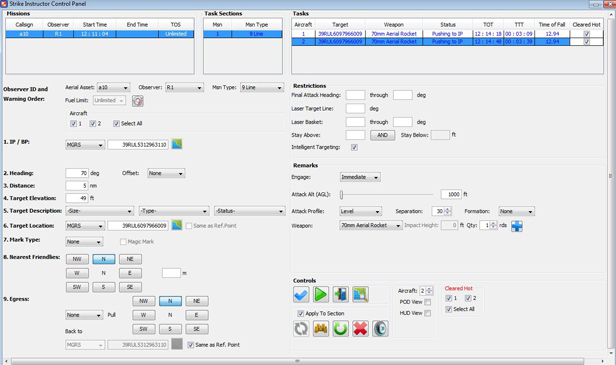
Task: Open the Weapon dropdown showing 70mm Aerial Rocket
Action: (x=370, y=225)
